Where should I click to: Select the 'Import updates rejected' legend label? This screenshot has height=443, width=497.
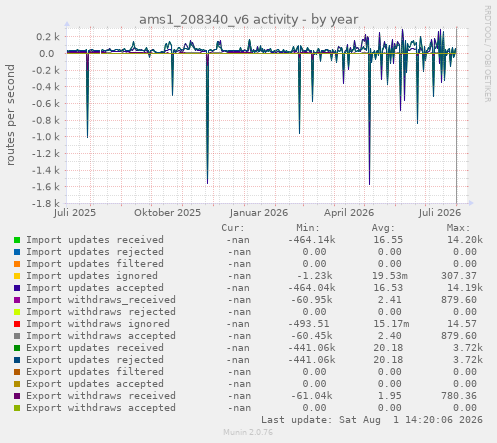click(95, 252)
